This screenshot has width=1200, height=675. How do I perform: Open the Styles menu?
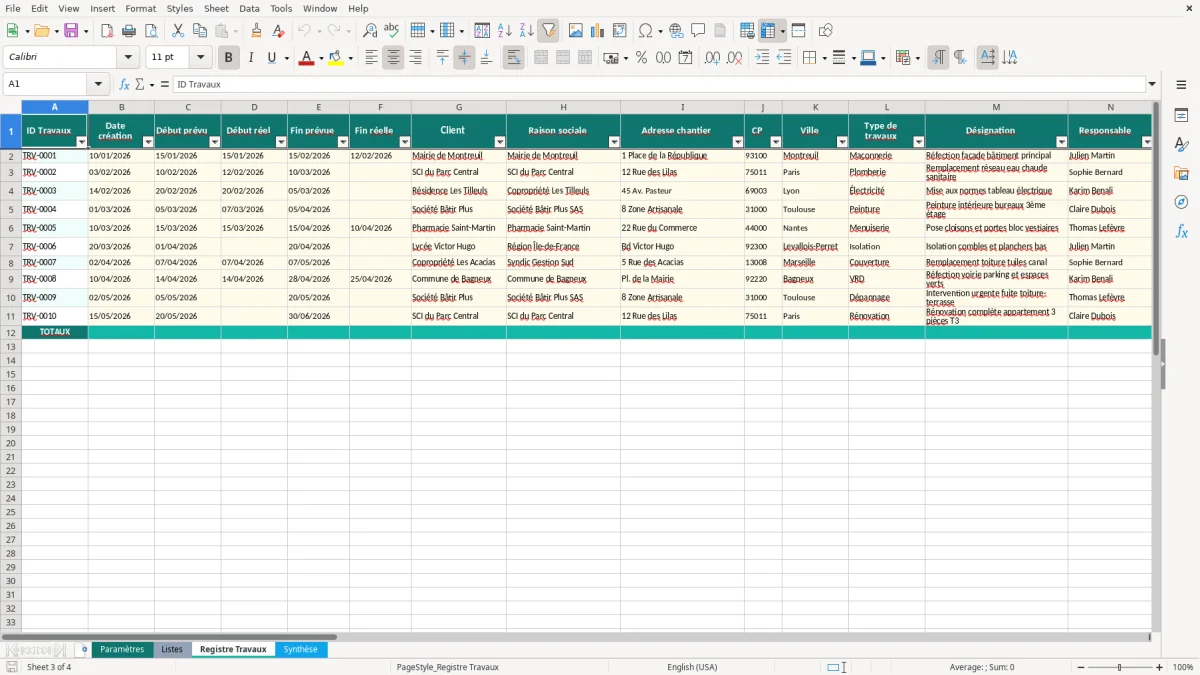[180, 8]
